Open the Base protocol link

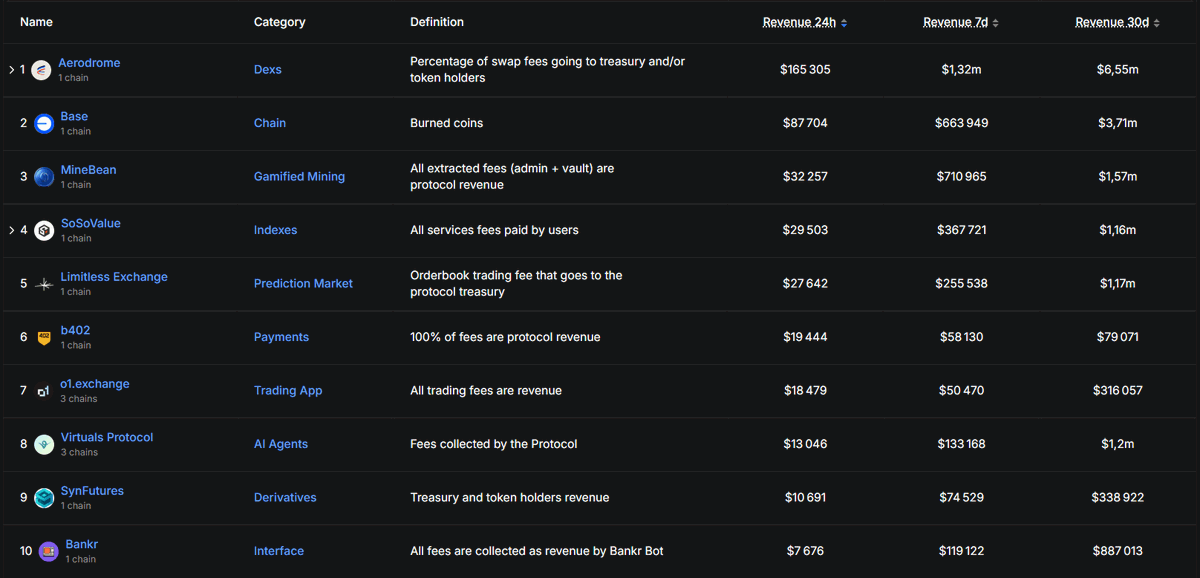pos(74,117)
